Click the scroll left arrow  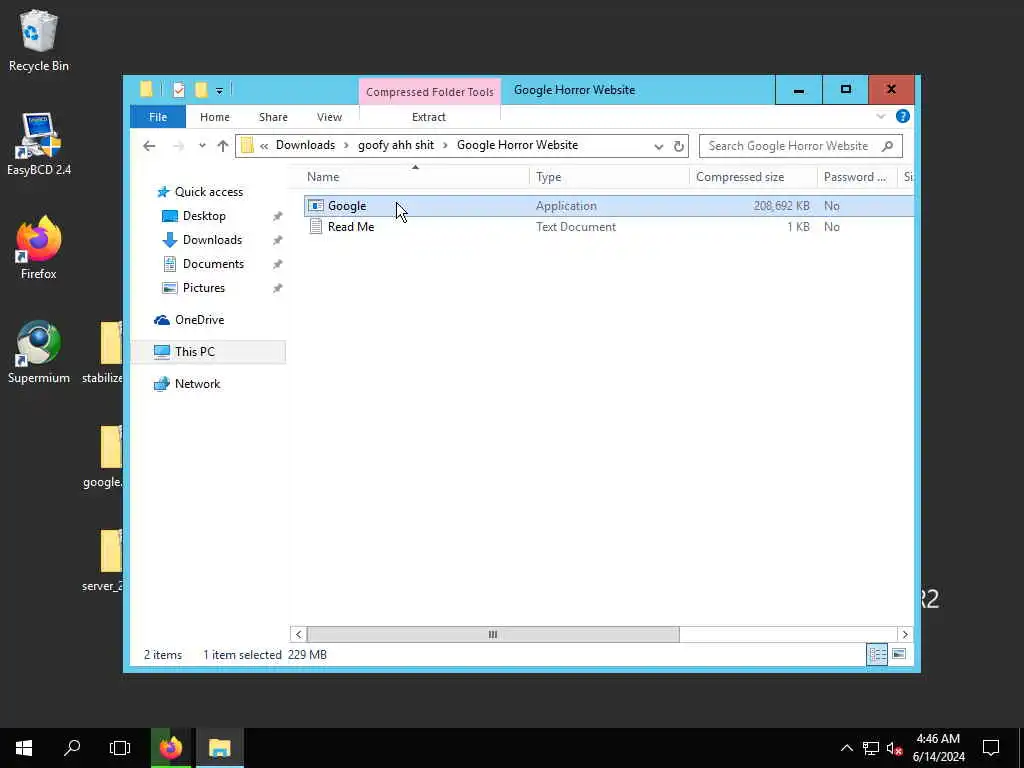pyautogui.click(x=298, y=634)
